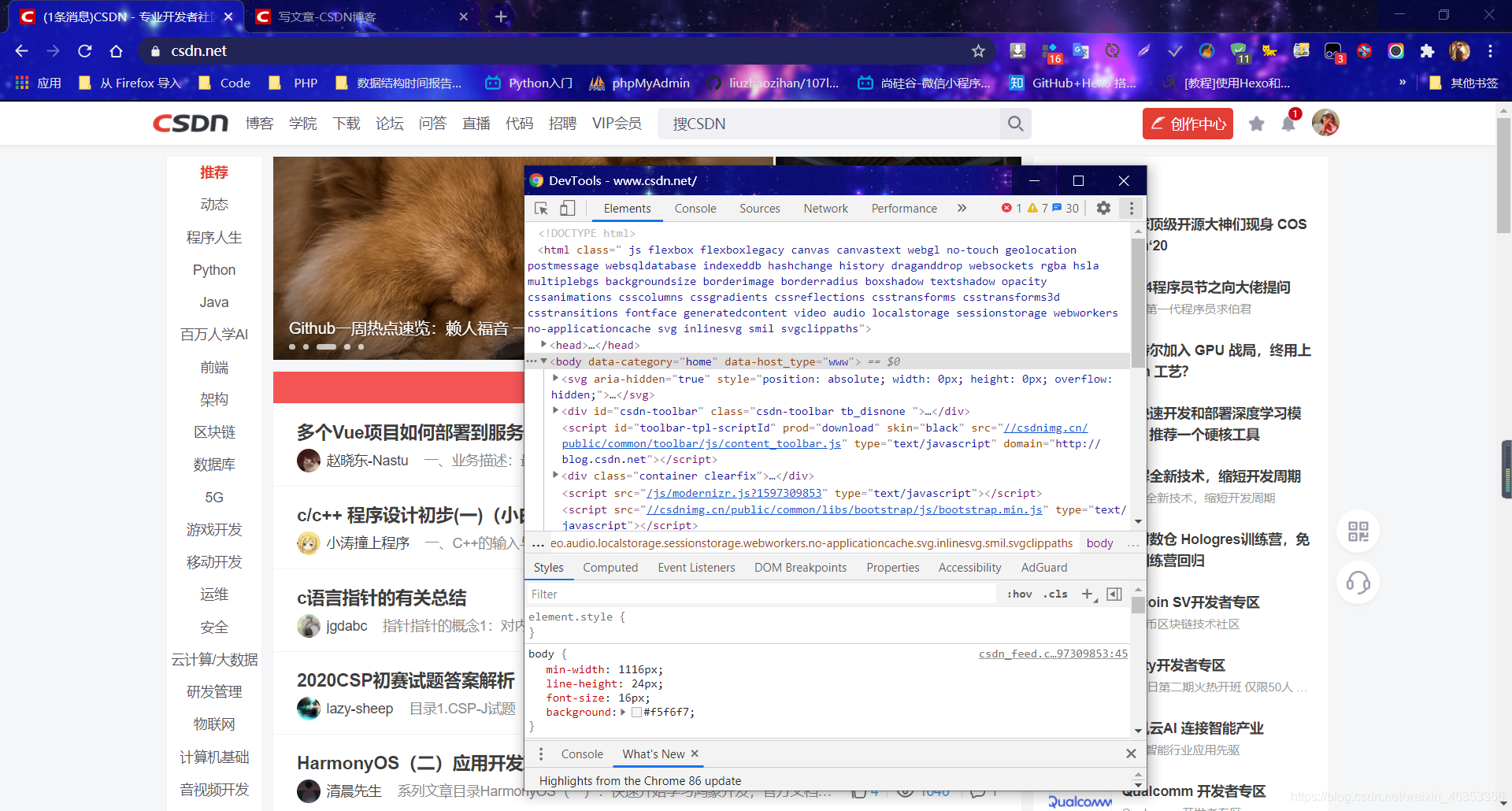Open CSDN favorites star icon
Screen dimensions: 1512x811
pos(1257,124)
